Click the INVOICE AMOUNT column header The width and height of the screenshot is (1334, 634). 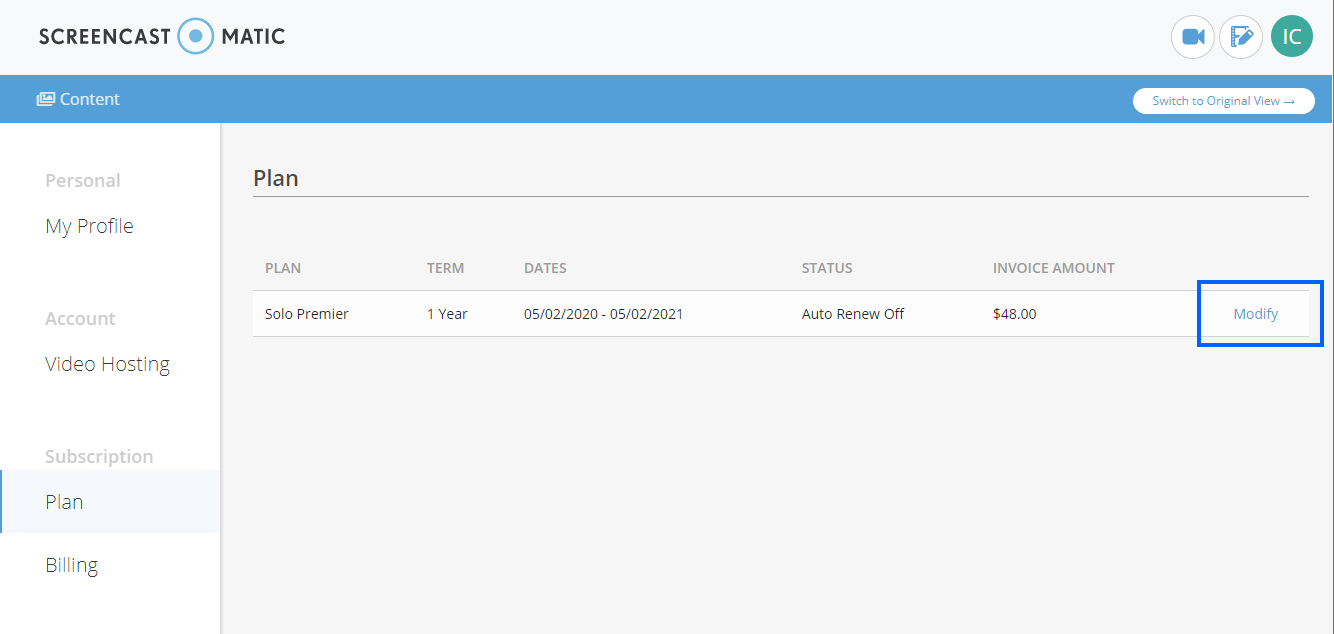coord(1054,268)
